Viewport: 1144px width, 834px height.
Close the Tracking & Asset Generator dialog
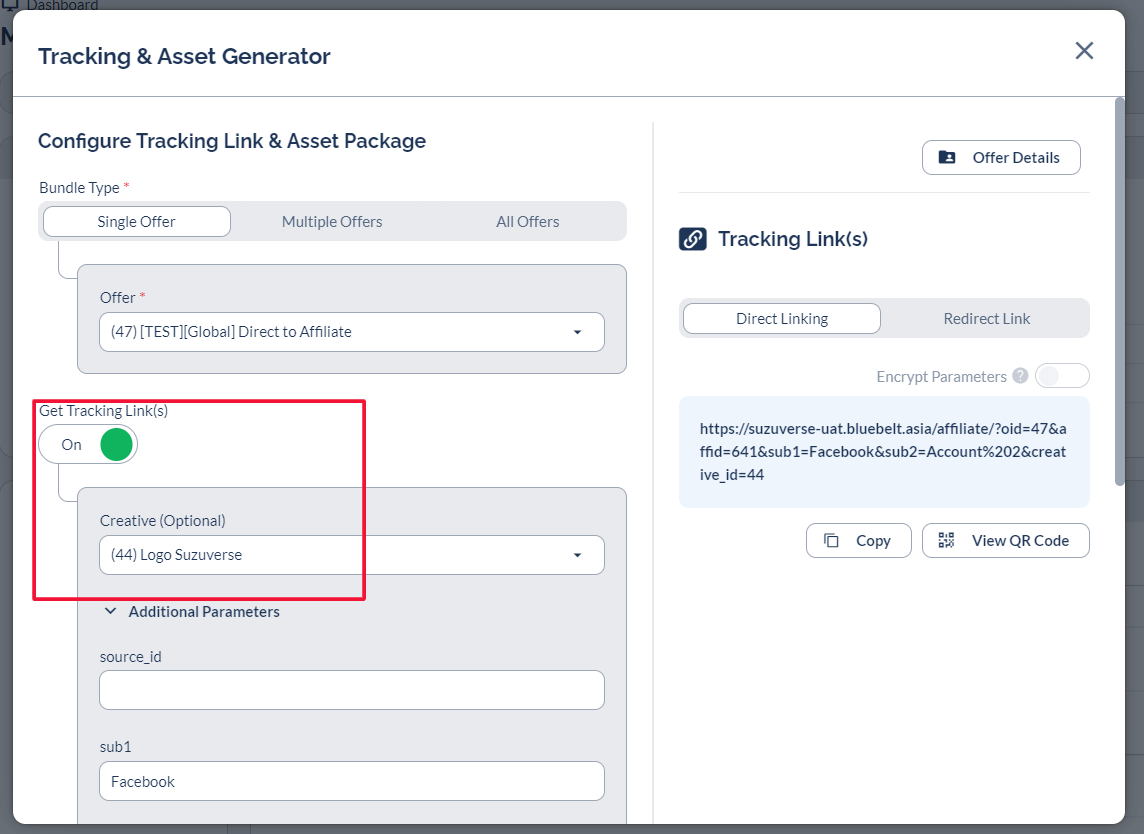1084,51
